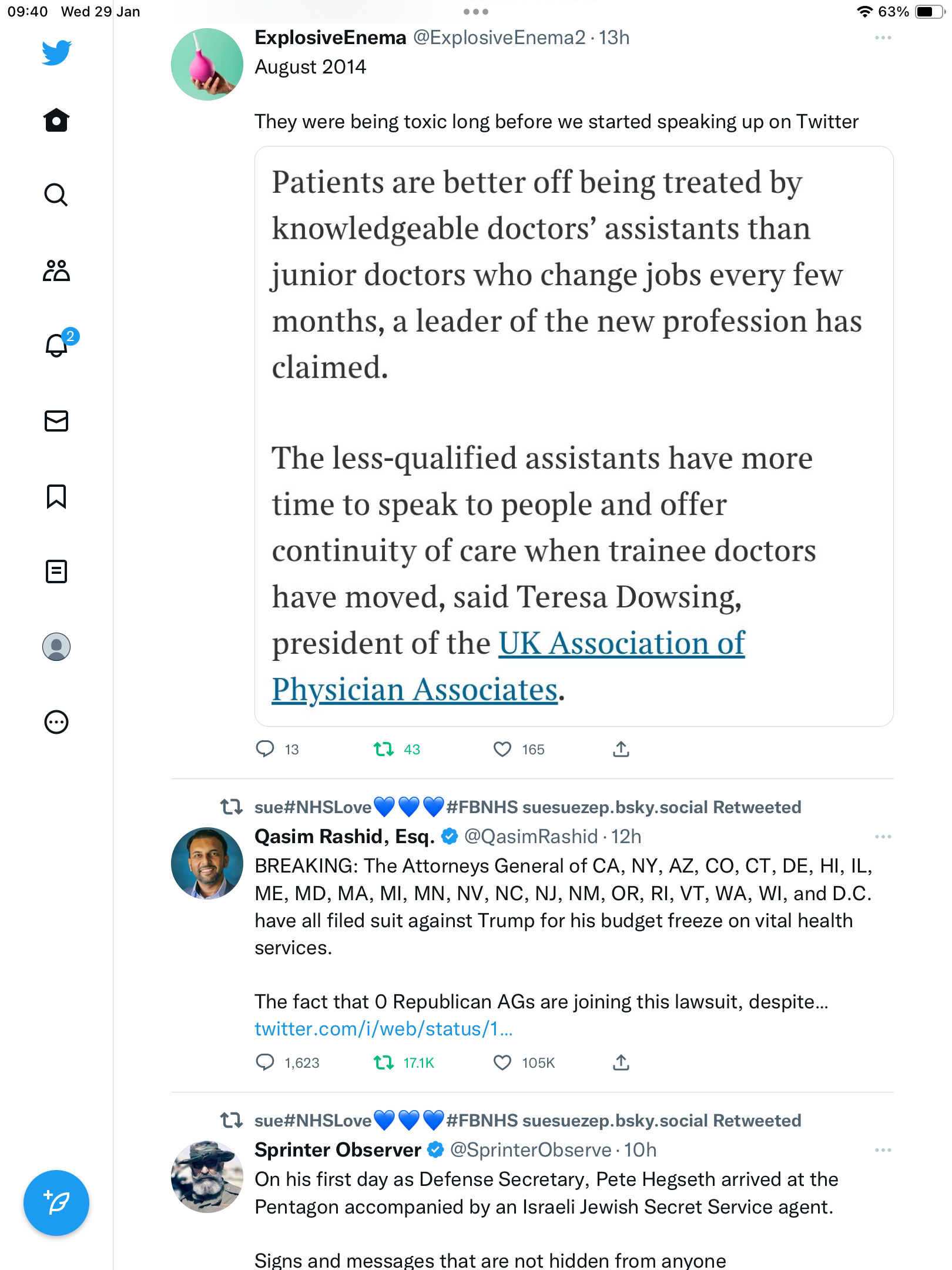
Task: Like the Qasim Rashid tweet
Action: click(x=502, y=1062)
